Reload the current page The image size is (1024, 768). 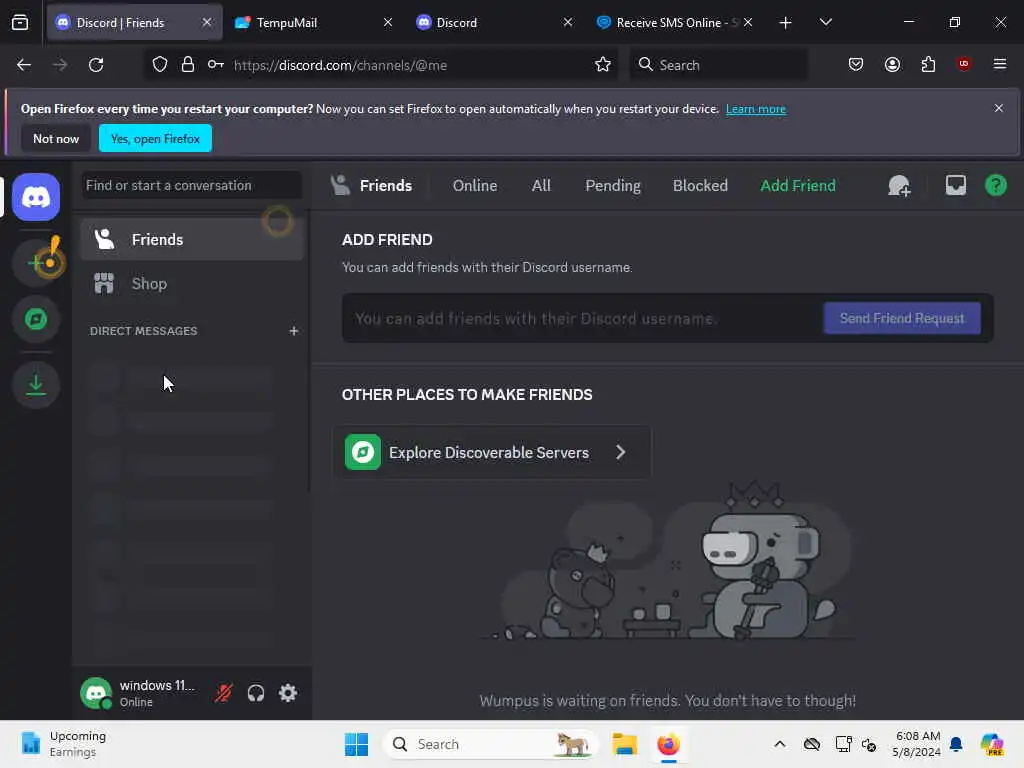click(x=96, y=65)
